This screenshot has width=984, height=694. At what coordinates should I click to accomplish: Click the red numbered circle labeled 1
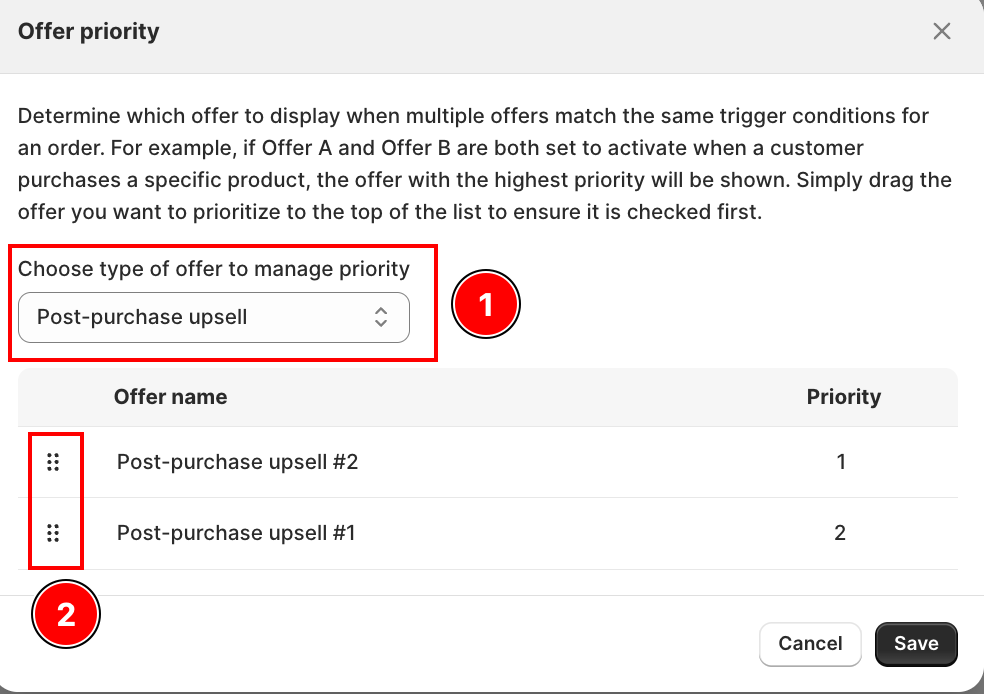click(x=486, y=304)
